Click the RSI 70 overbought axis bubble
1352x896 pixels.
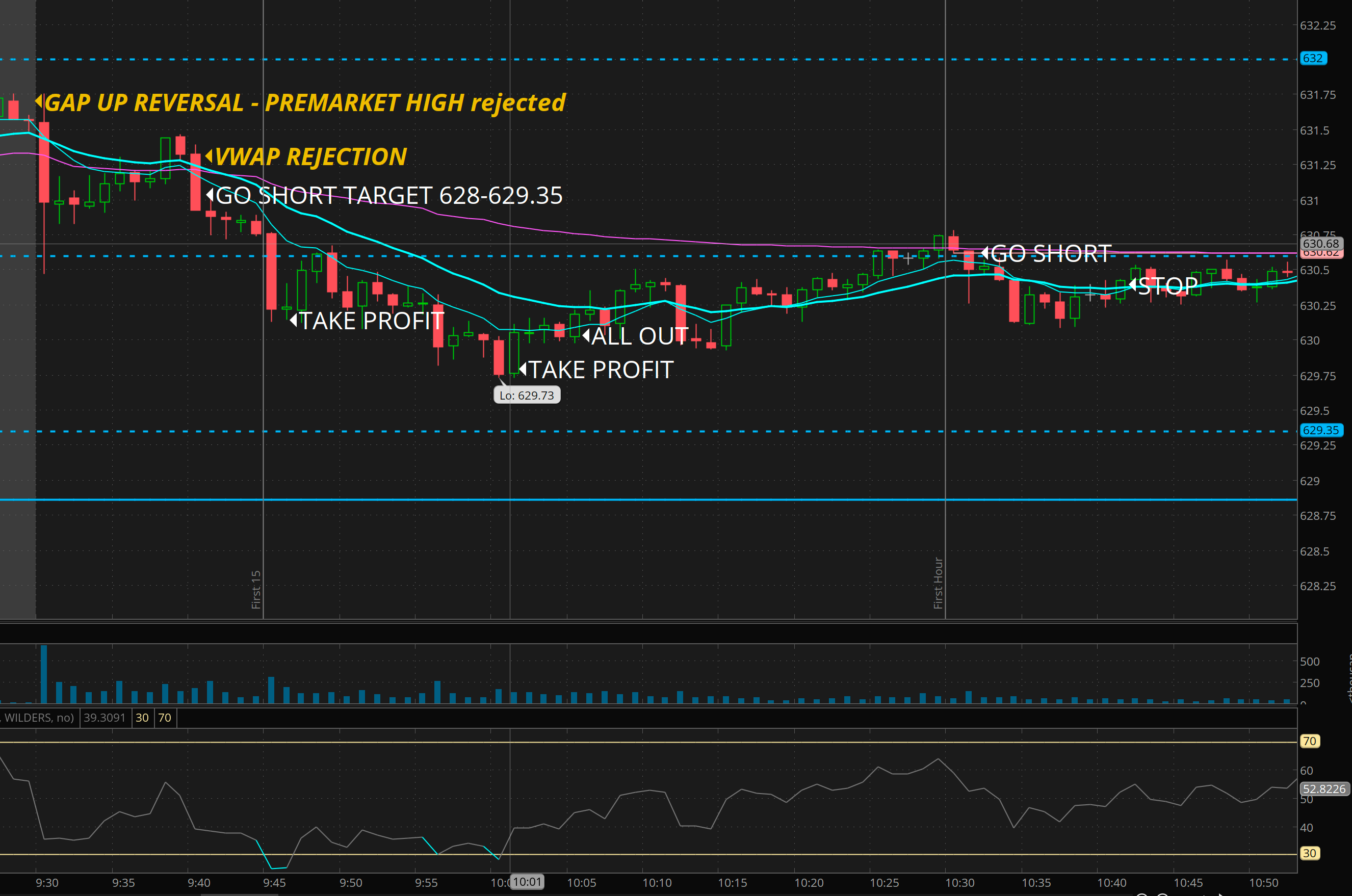1309,741
